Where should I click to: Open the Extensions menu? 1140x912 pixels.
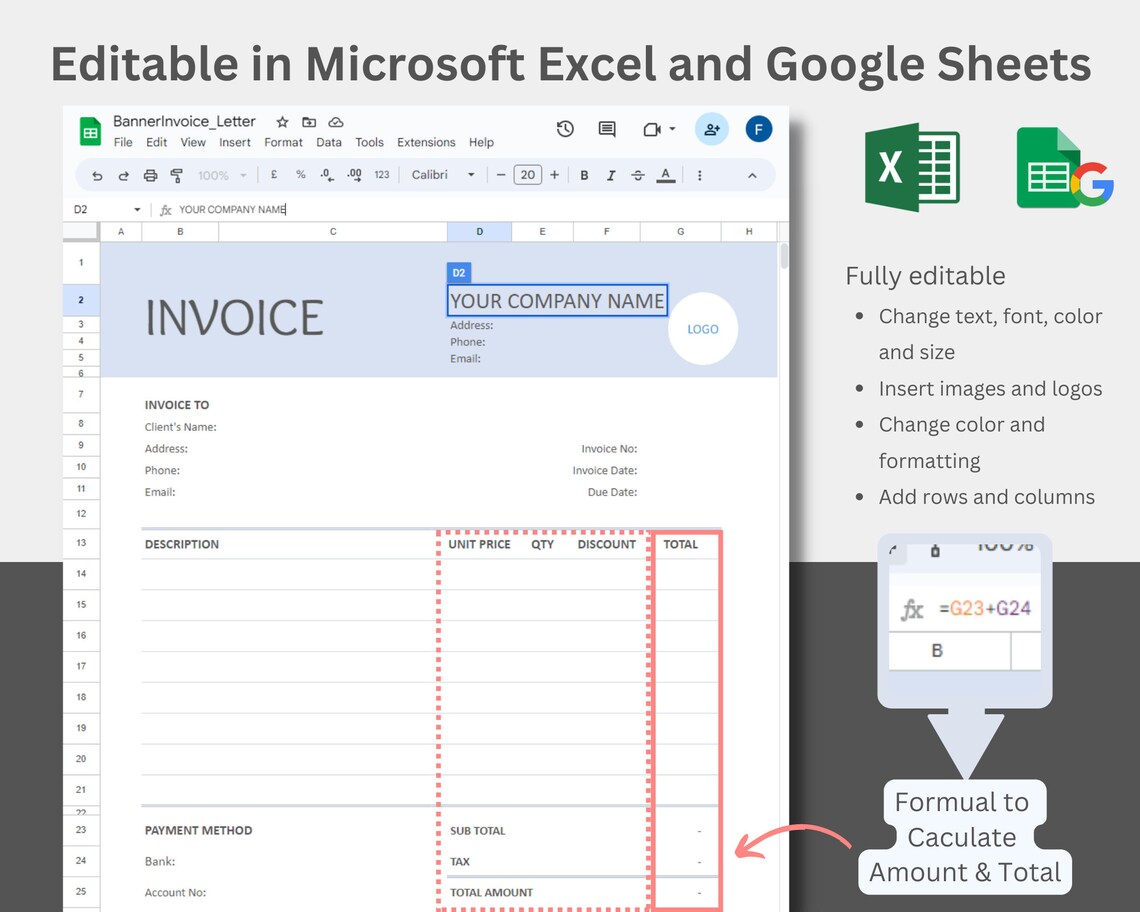tap(426, 142)
